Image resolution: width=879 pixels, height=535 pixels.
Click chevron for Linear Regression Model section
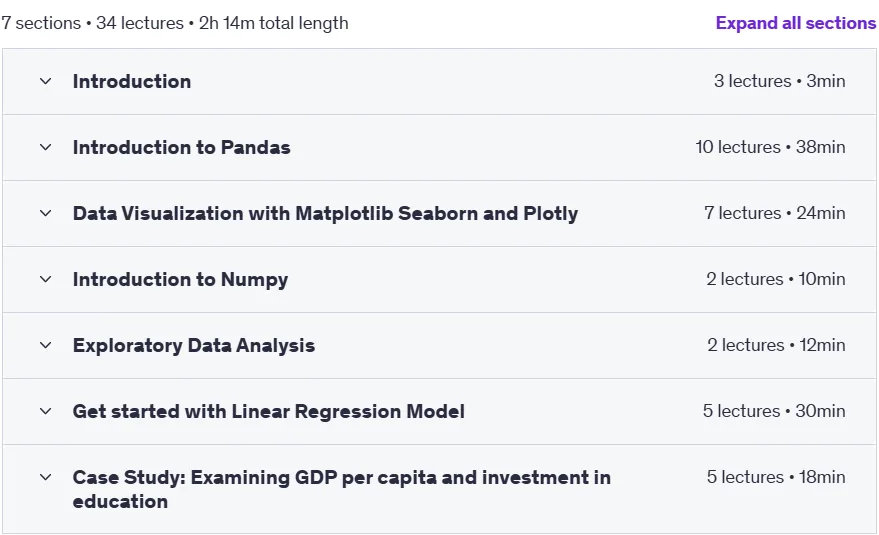tap(45, 412)
